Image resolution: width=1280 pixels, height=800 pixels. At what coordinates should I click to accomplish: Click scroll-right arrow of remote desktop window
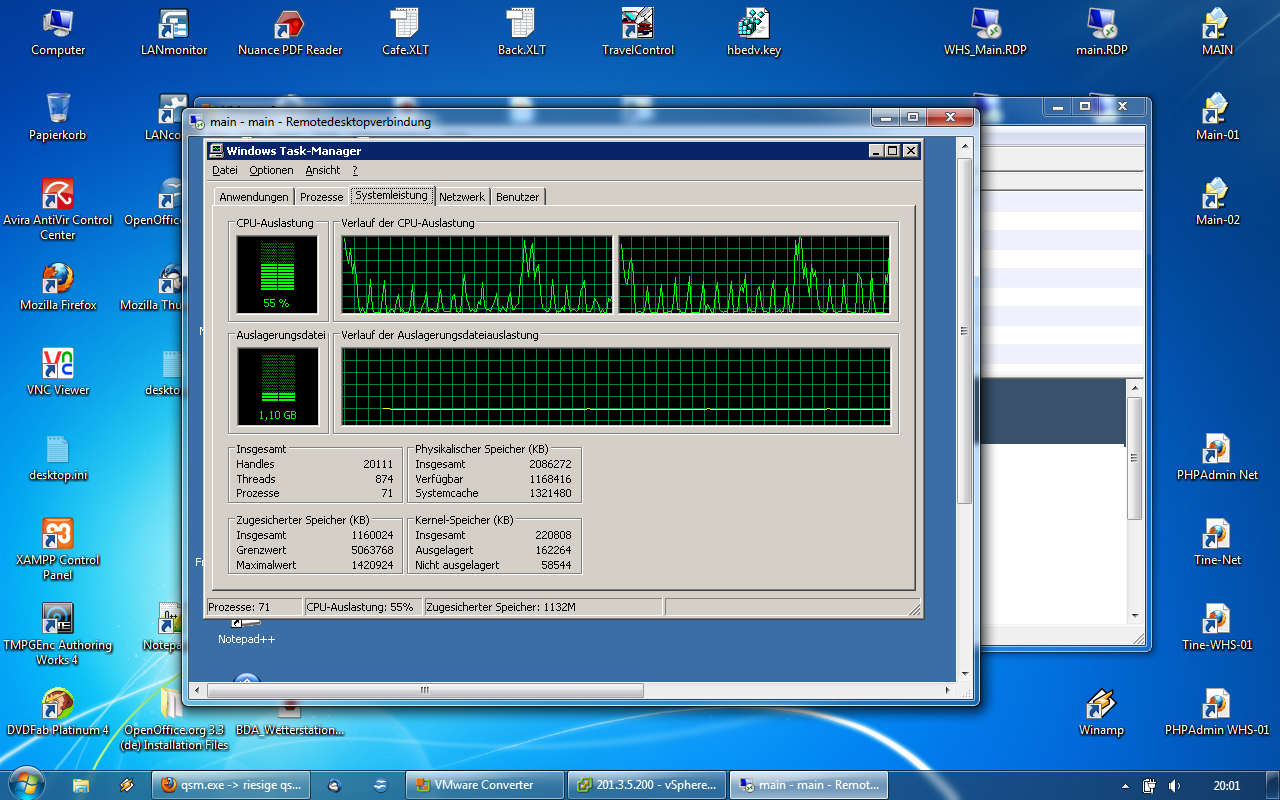tap(948, 690)
